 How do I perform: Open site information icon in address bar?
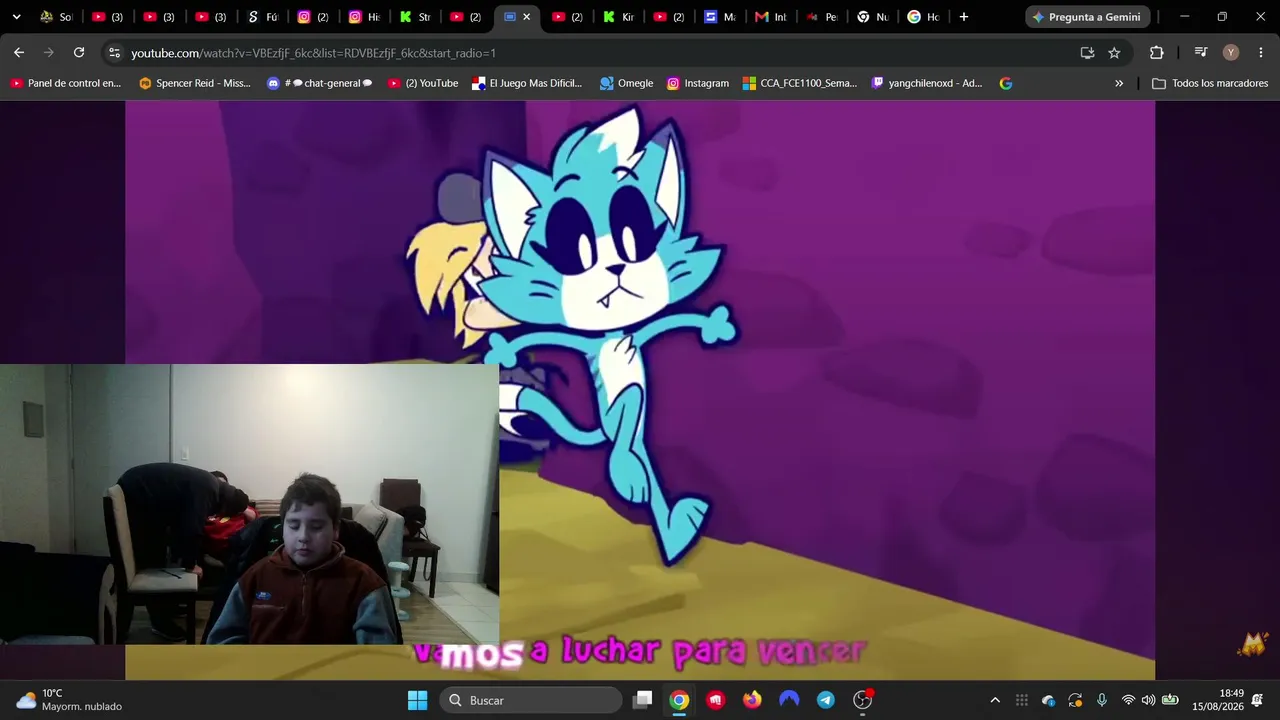pos(114,53)
